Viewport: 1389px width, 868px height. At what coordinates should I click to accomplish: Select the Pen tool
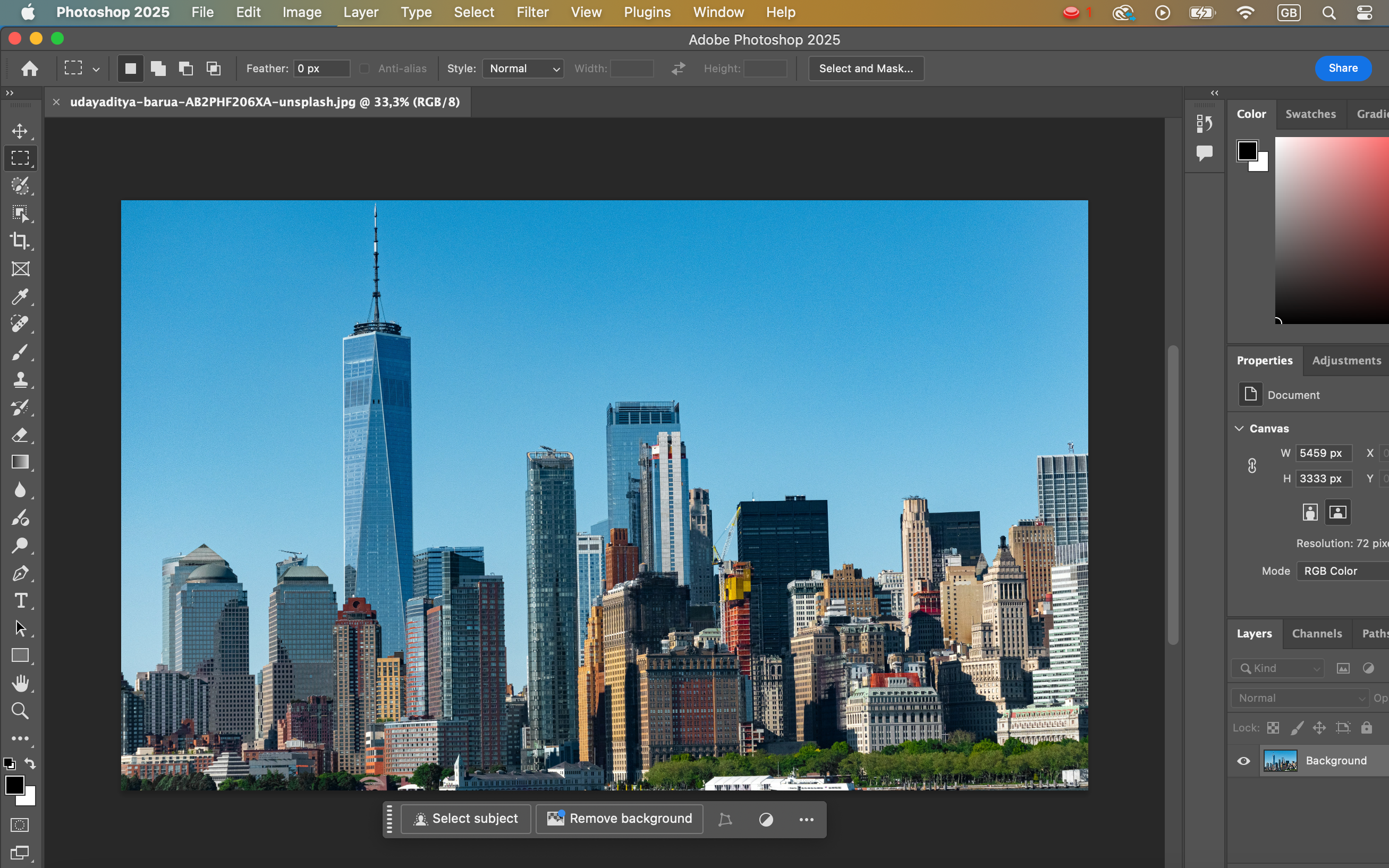click(x=20, y=573)
